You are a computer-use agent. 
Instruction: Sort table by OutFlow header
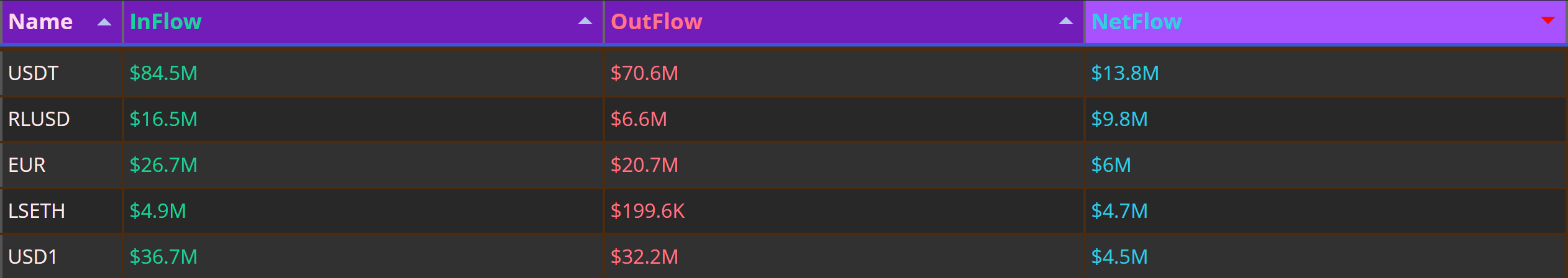tap(657, 22)
